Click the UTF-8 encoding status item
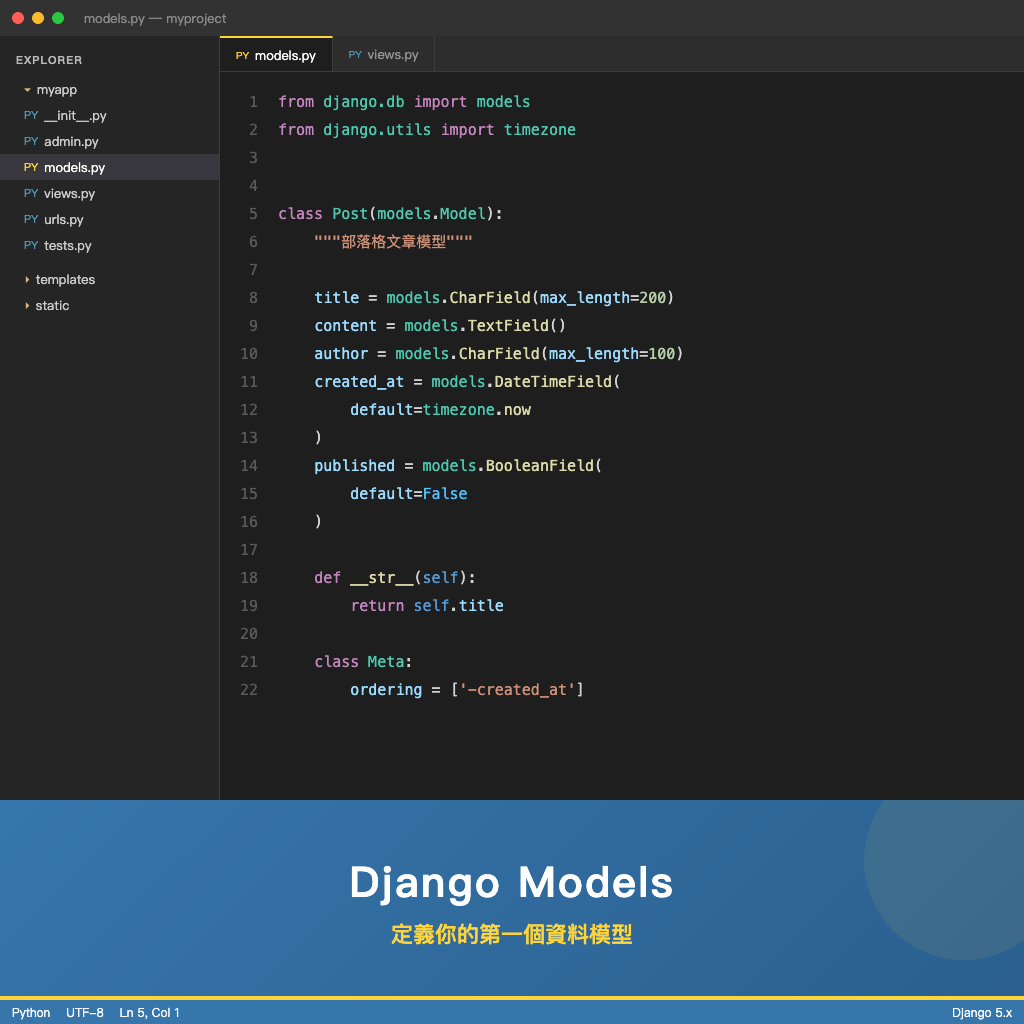Screen dimensions: 1024x1024 click(85, 1012)
